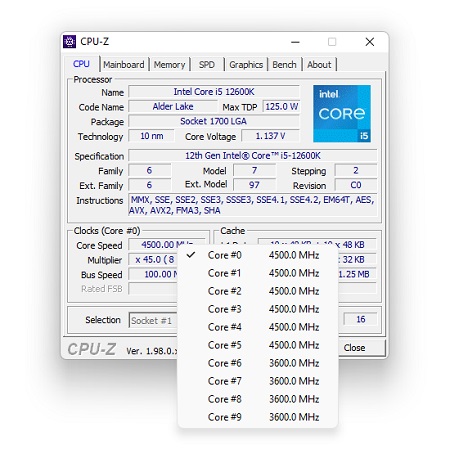Screen dimensions: 450x450
Task: Select Core #6 running at 3600.0 MHz
Action: pos(258,363)
